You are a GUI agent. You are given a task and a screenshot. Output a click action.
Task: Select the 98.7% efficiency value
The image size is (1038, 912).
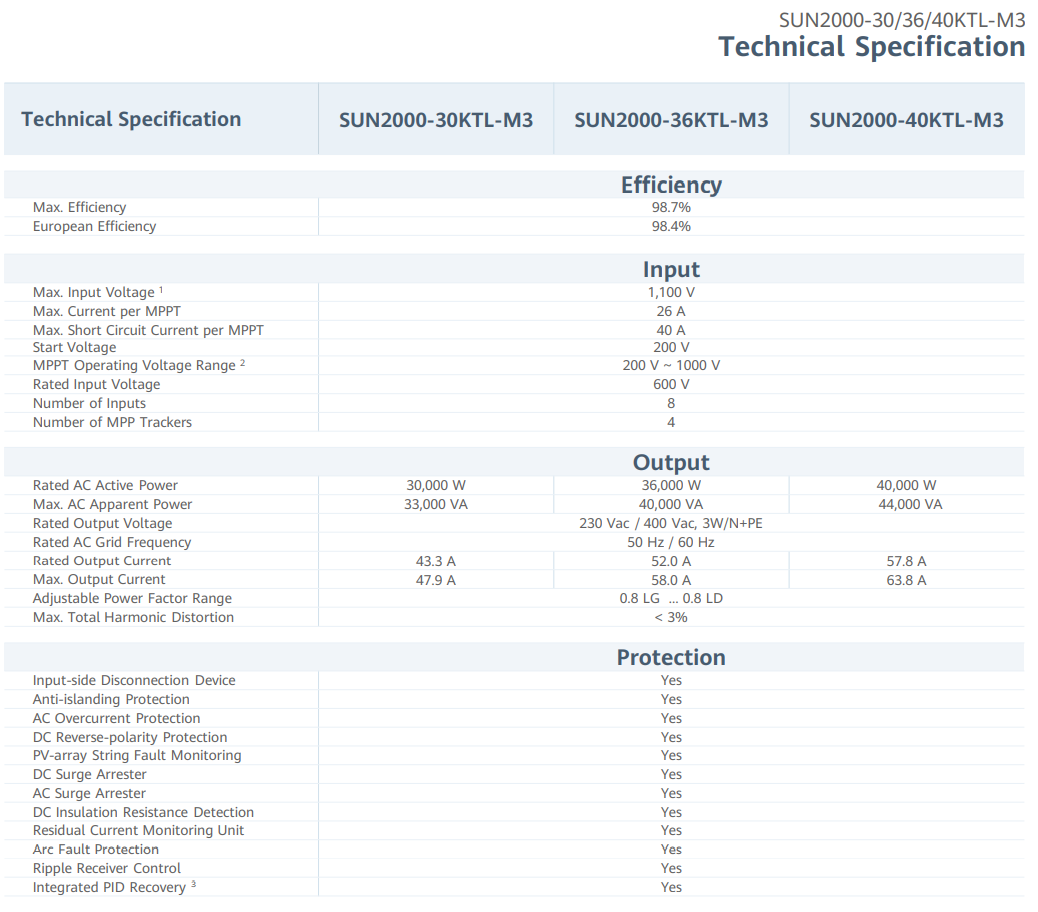[671, 207]
